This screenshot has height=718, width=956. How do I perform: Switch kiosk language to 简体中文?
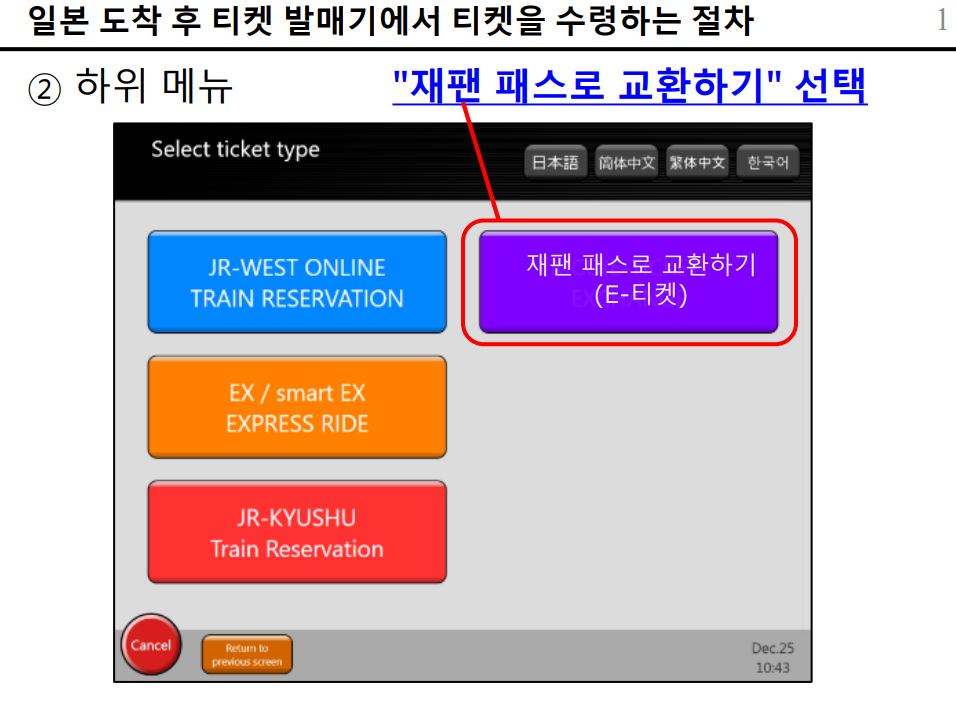[x=626, y=164]
